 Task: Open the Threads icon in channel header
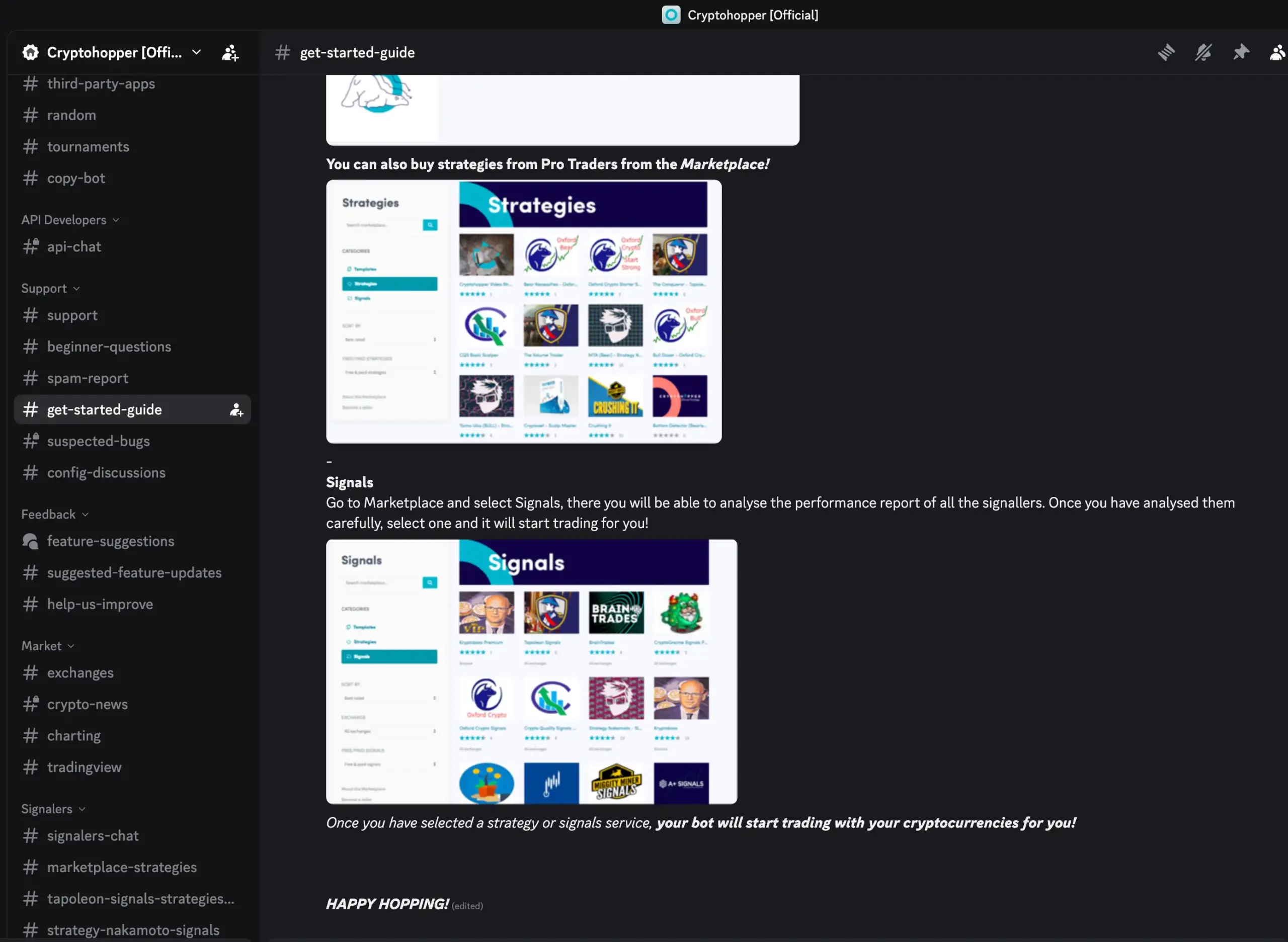pos(1166,52)
